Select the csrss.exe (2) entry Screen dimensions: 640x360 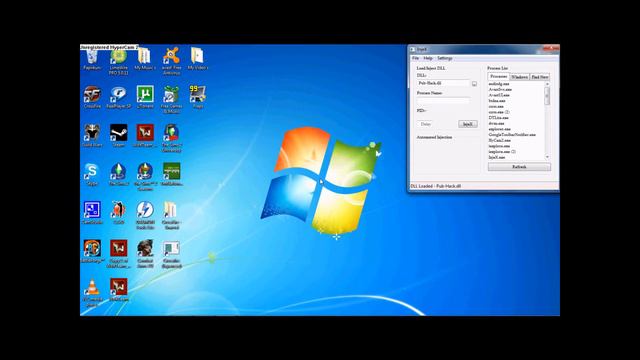point(499,112)
